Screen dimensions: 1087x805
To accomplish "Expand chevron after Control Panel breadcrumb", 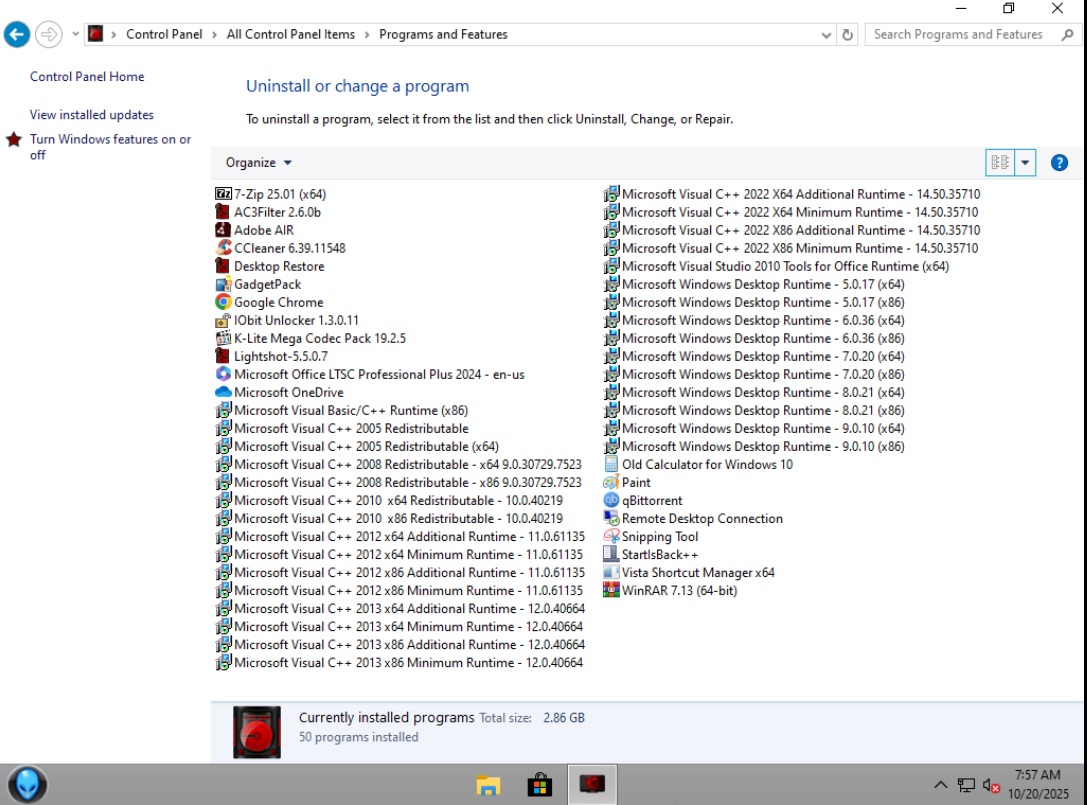I will coord(214,35).
